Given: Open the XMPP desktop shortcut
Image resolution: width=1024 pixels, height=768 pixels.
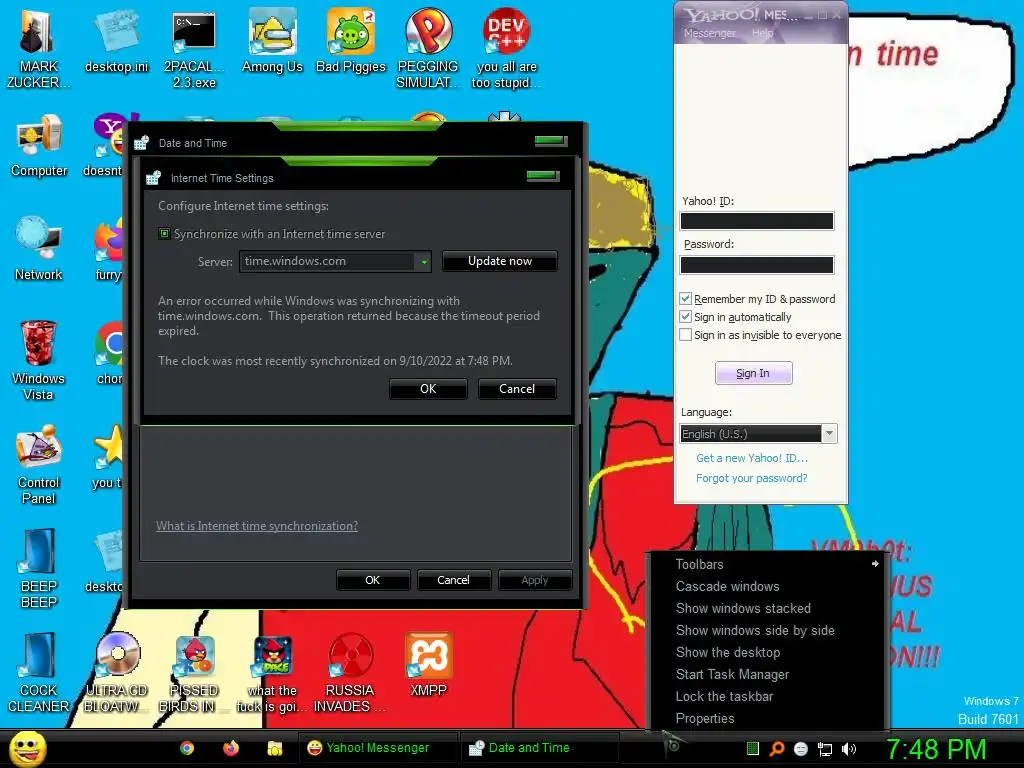Looking at the screenshot, I should 428,665.
